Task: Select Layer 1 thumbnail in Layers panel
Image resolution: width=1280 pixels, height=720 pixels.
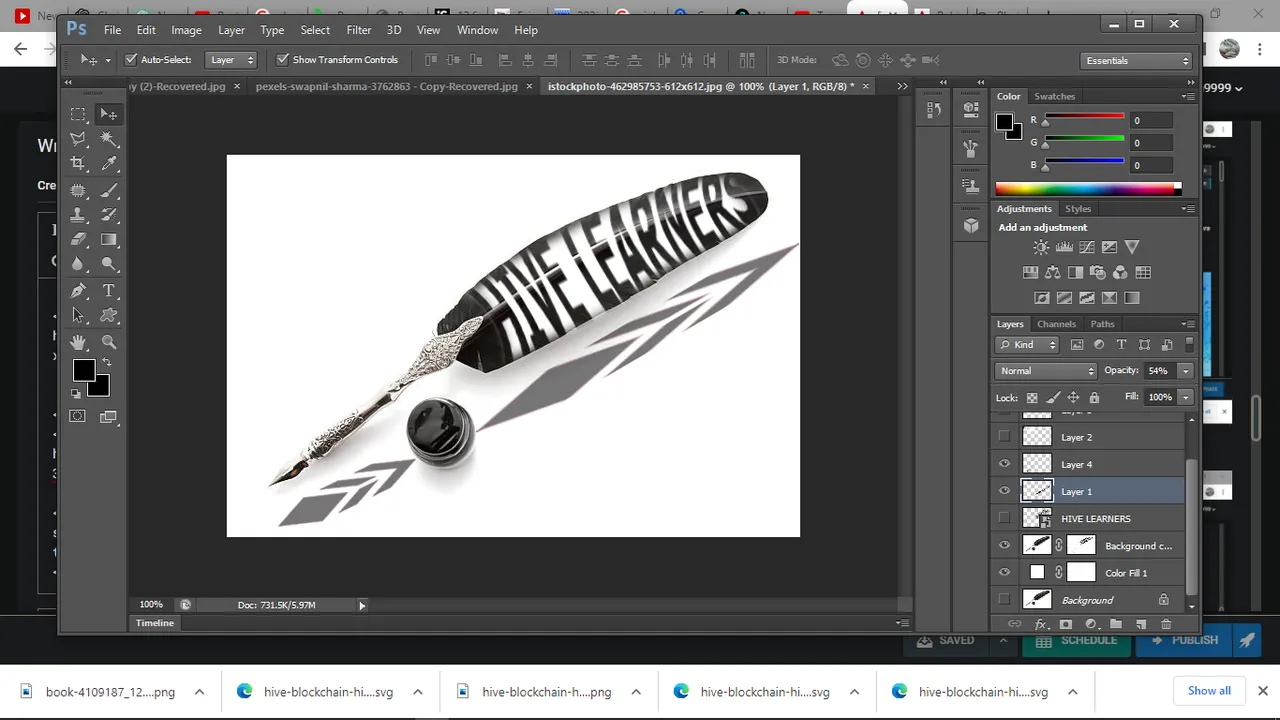Action: [1037, 491]
